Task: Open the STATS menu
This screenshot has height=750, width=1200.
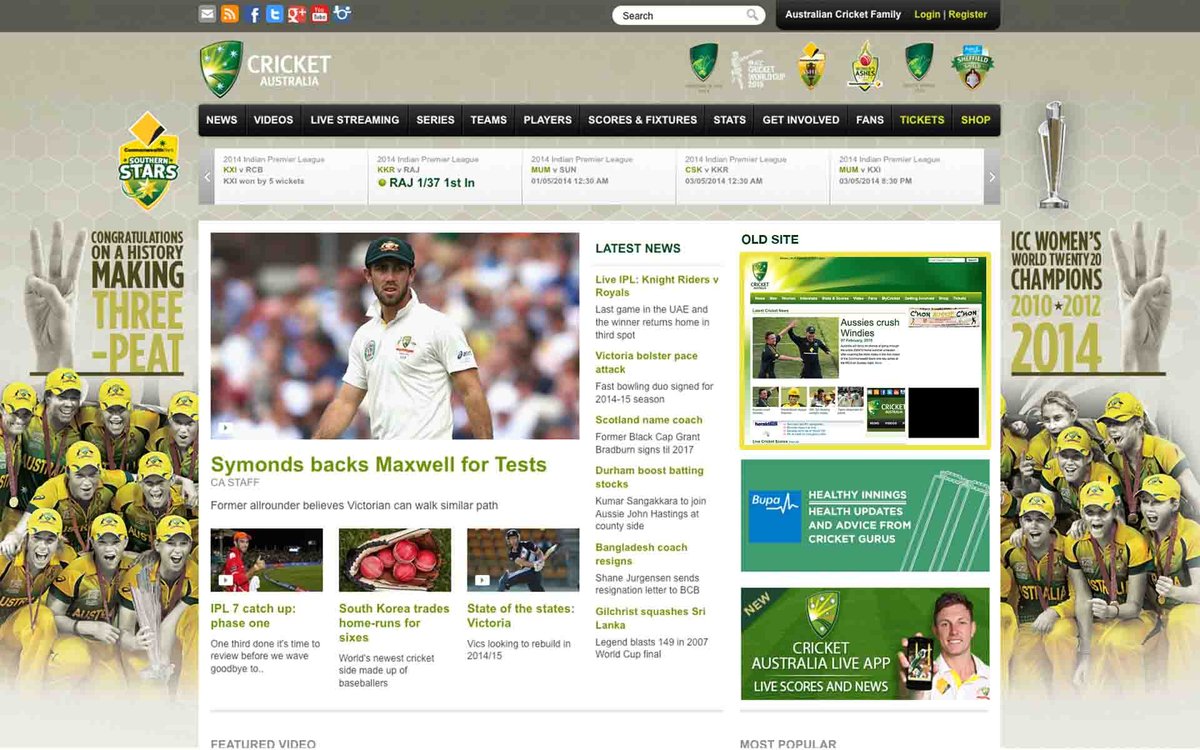Action: [729, 120]
